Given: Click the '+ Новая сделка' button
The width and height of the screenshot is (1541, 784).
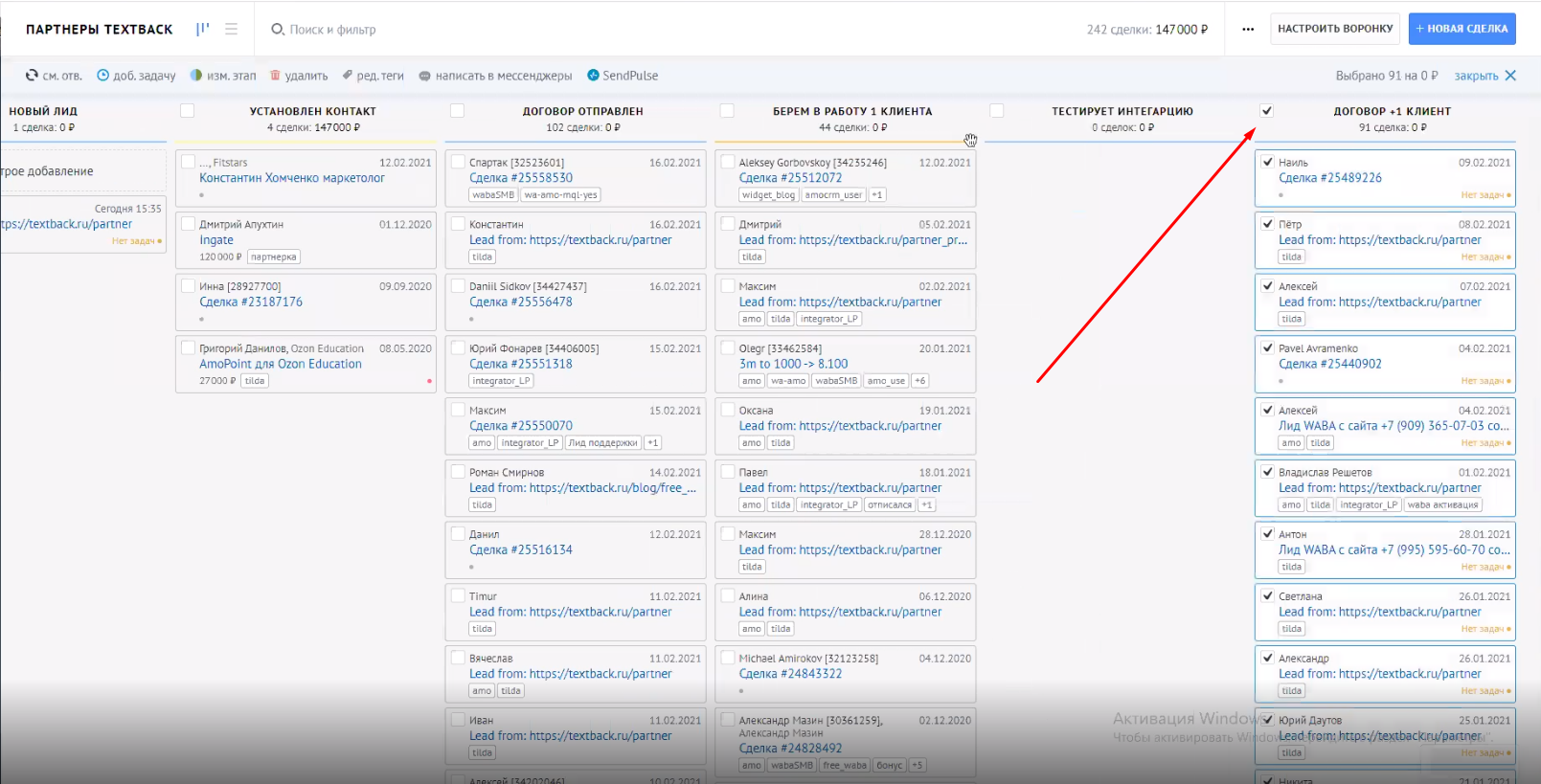Looking at the screenshot, I should 1462,29.
